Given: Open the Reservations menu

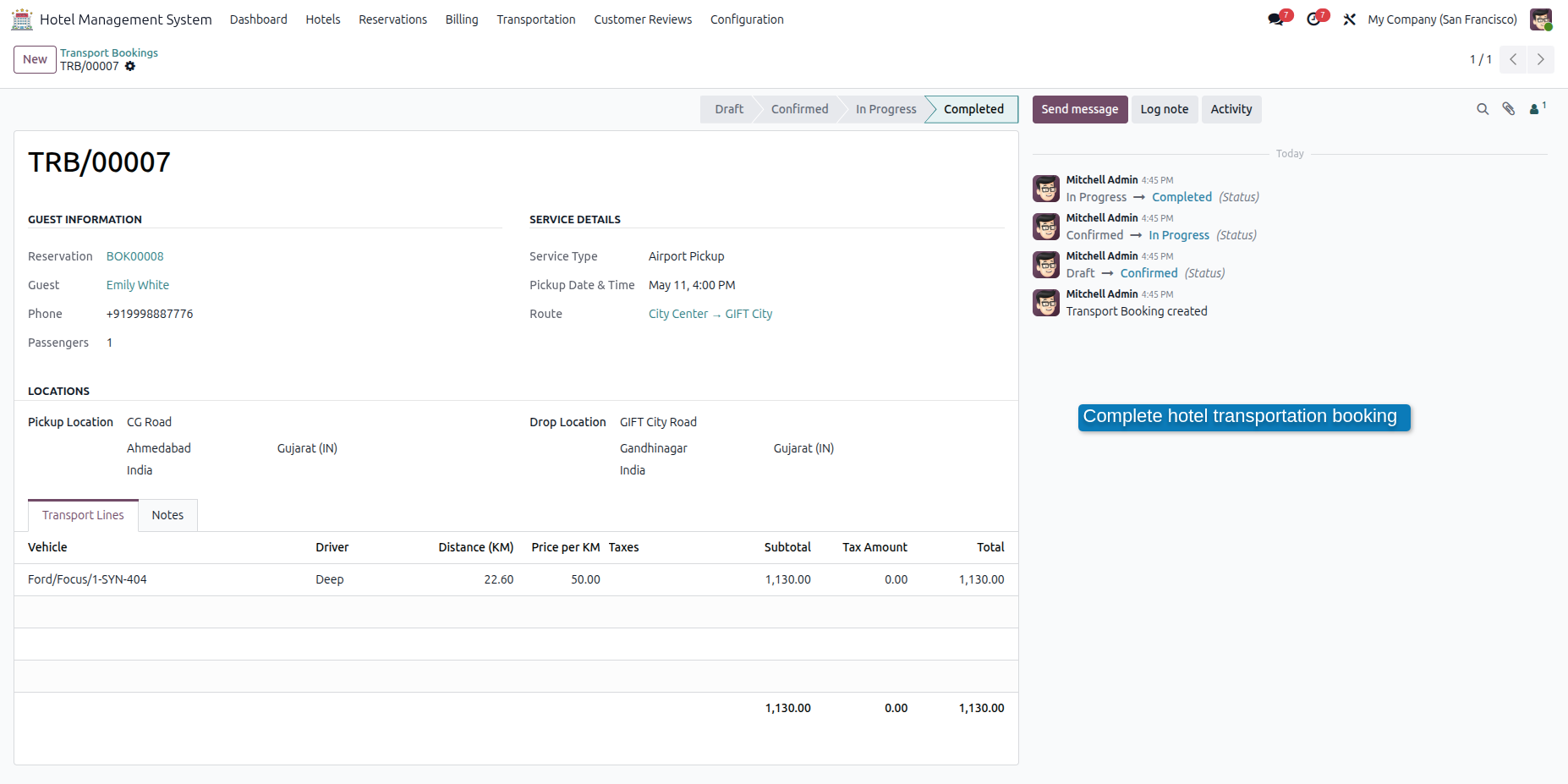Looking at the screenshot, I should tap(393, 19).
